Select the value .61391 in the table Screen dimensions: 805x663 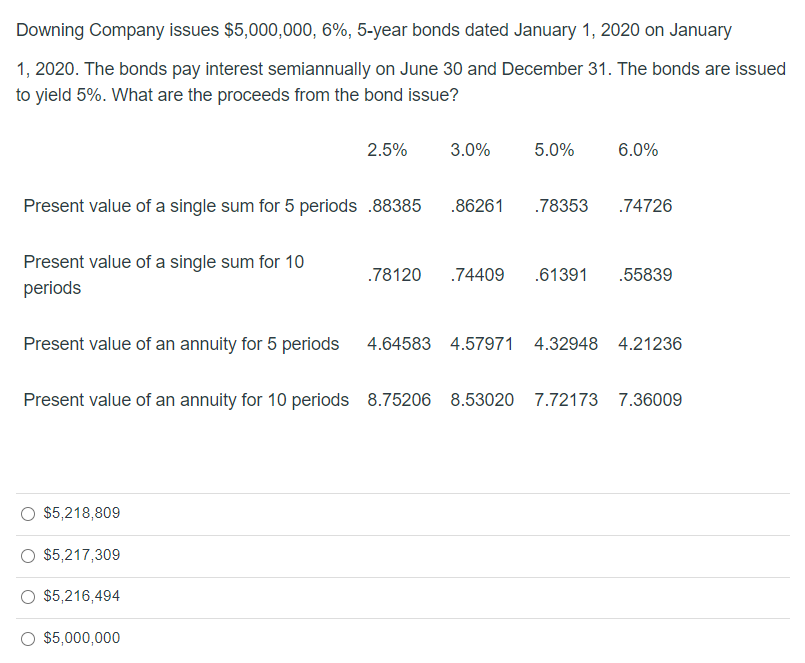click(x=555, y=274)
